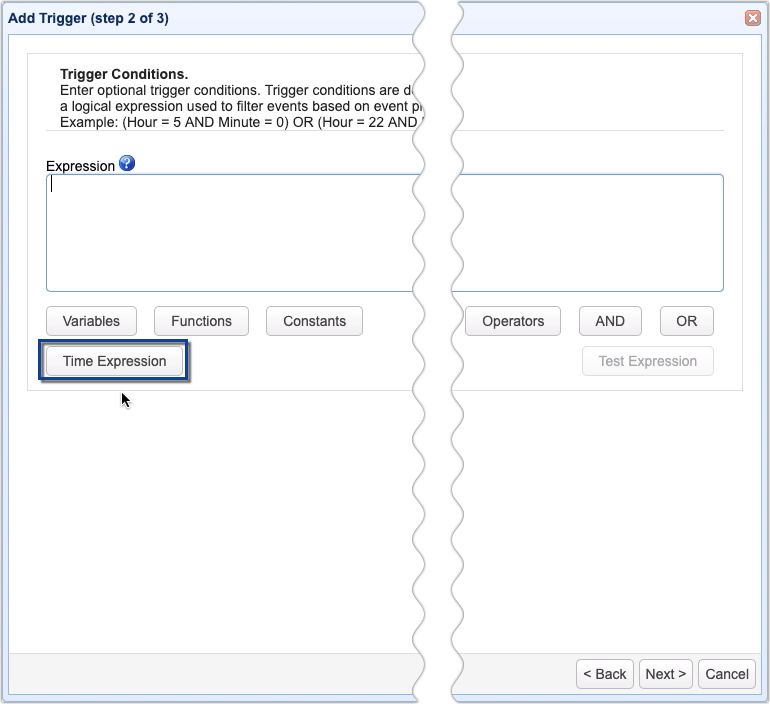Insert the AND operator
The width and height of the screenshot is (770, 704).
[x=610, y=321]
